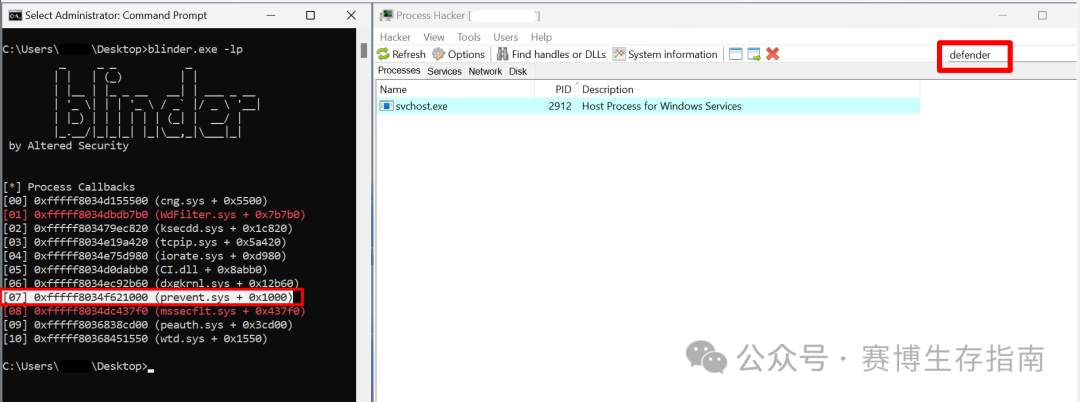Click the mssecflt.sys callback line
The height and width of the screenshot is (402, 1080).
[154, 311]
